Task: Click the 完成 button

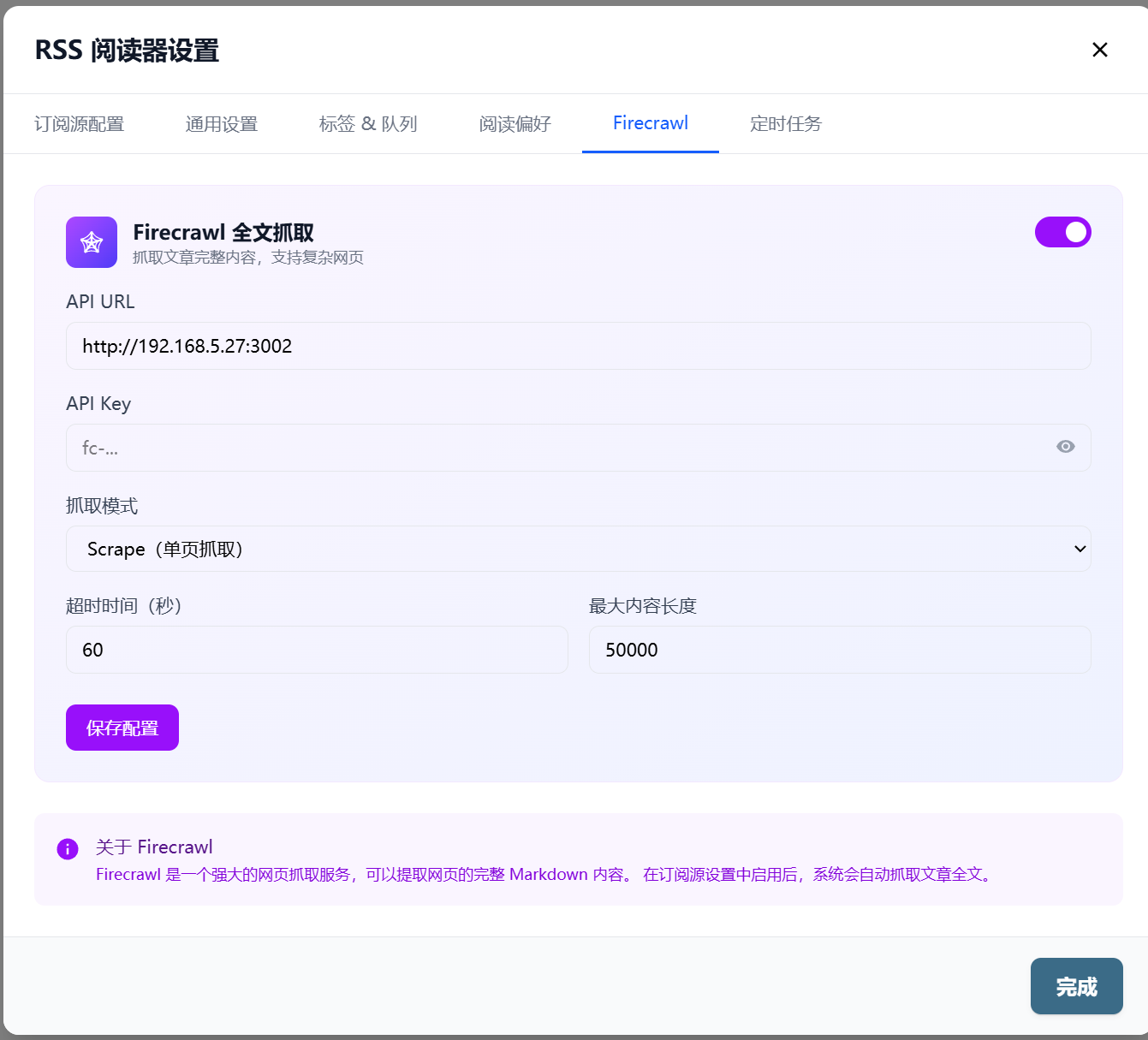Action: pyautogui.click(x=1077, y=986)
